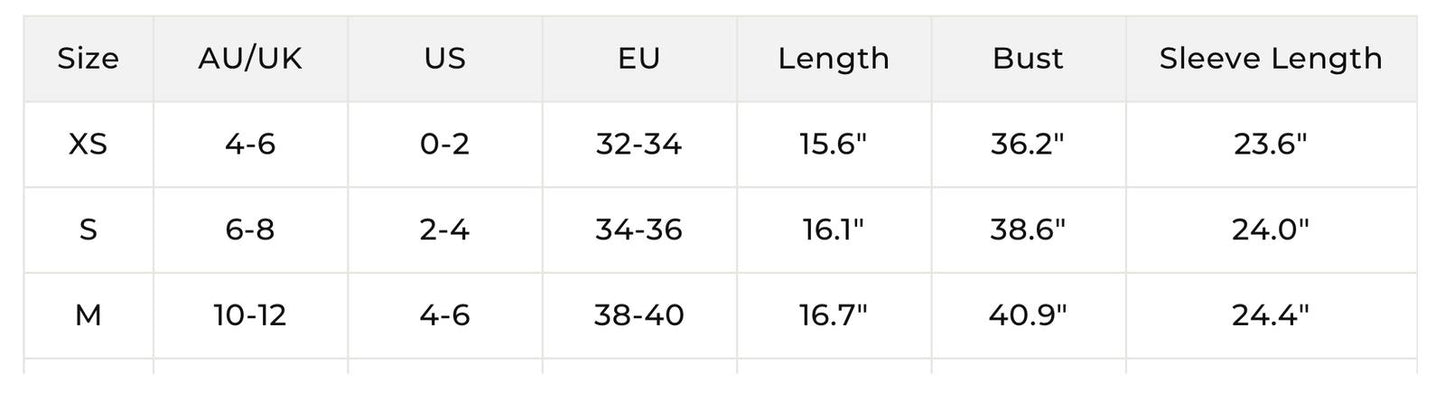
Task: Click the 32-34 EU size cell
Action: [638, 145]
